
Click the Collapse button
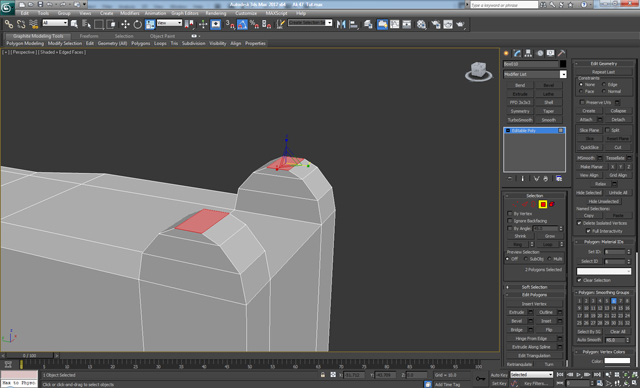(x=618, y=111)
